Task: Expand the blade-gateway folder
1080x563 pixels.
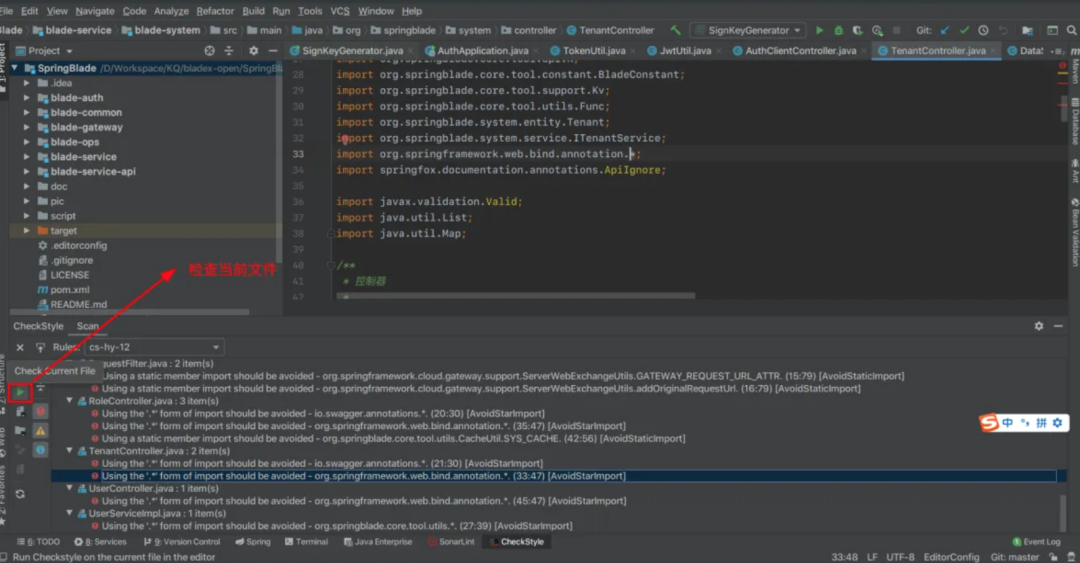Action: click(x=27, y=127)
